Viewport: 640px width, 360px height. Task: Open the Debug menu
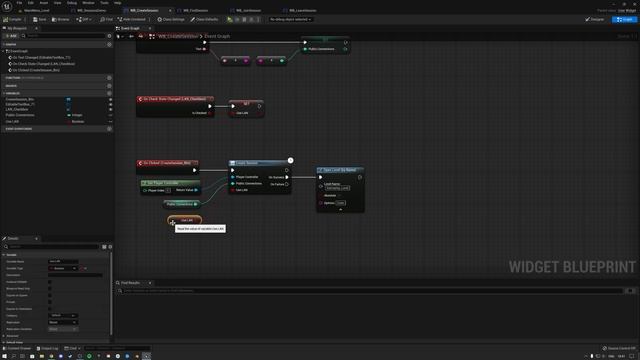pos(72,3)
